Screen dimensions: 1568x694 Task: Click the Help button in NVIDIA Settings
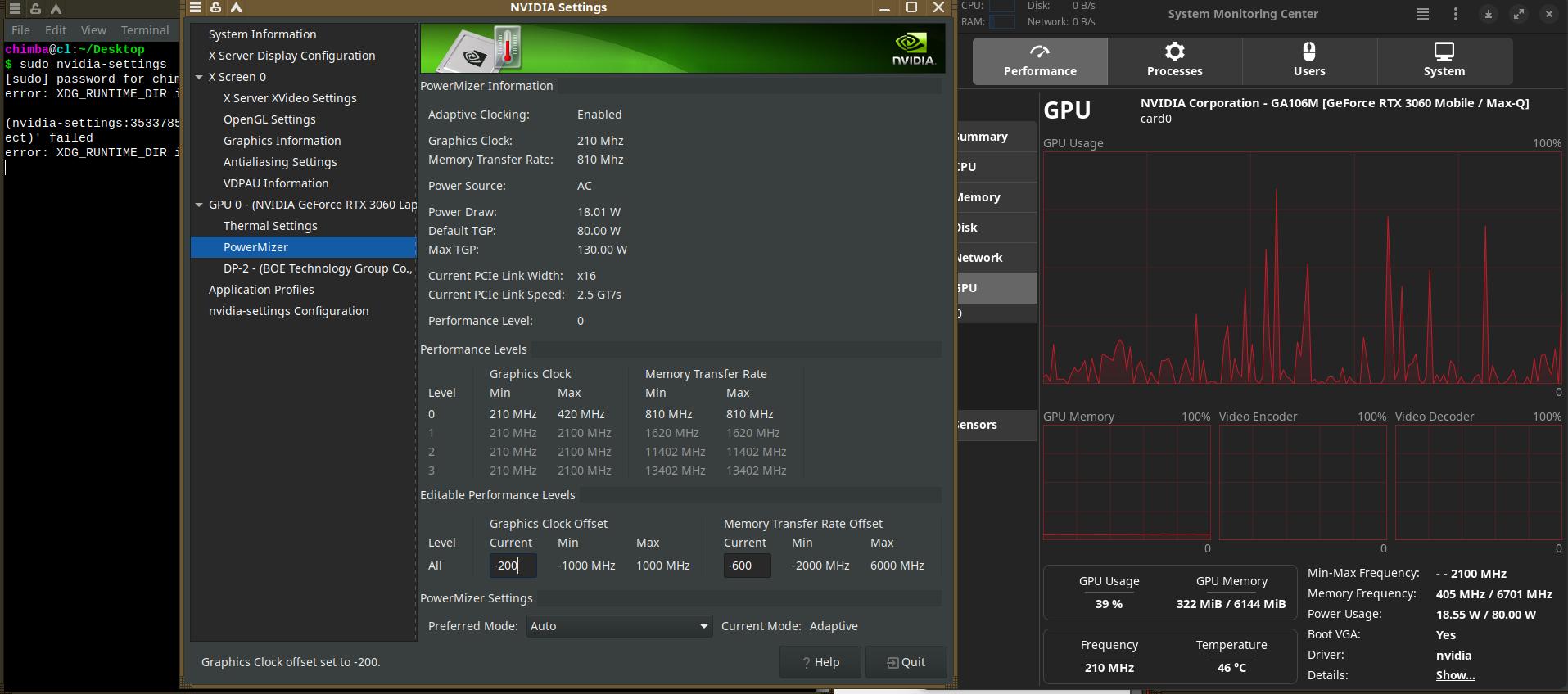point(820,662)
